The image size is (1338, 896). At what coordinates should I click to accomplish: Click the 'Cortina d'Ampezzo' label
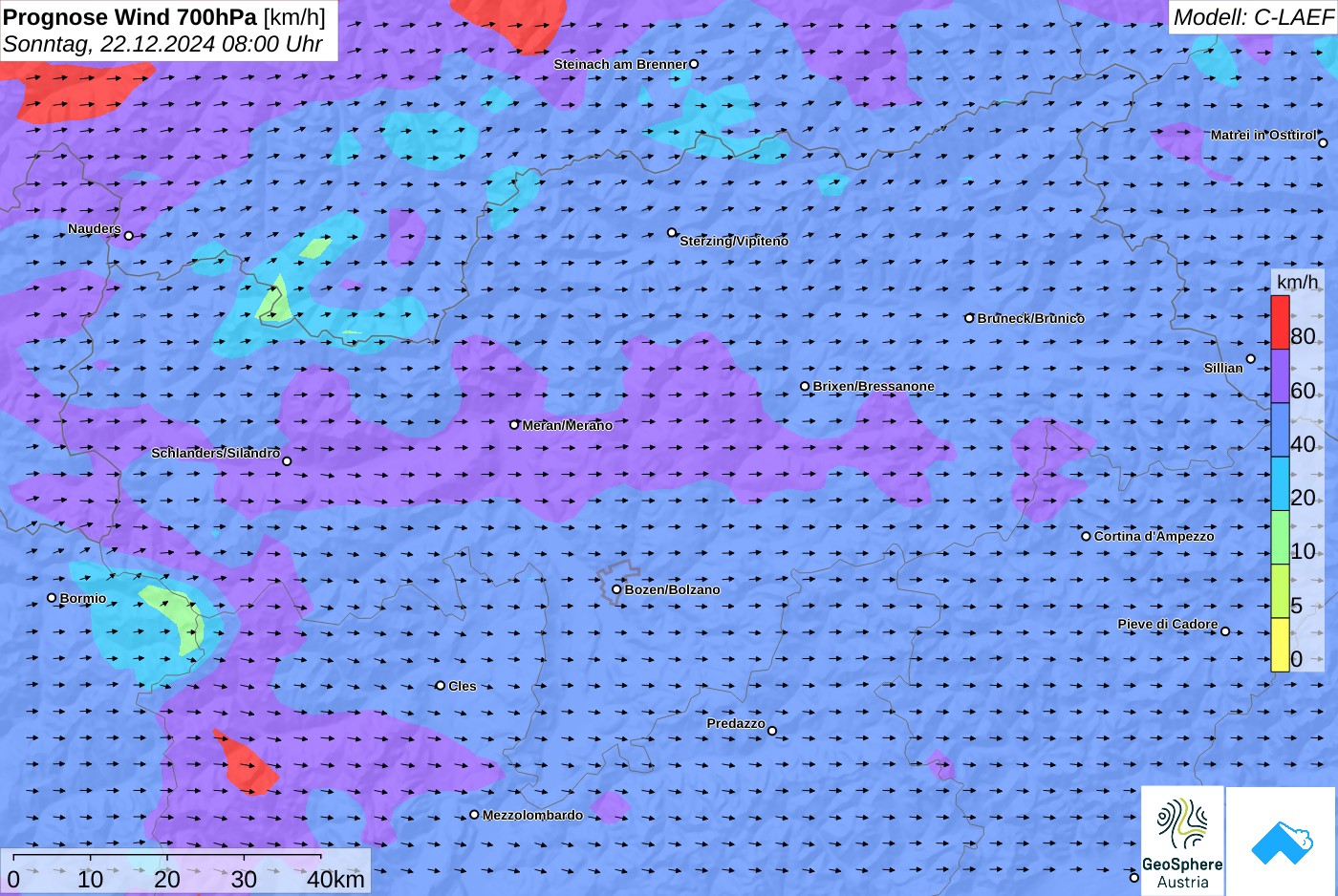point(1155,536)
